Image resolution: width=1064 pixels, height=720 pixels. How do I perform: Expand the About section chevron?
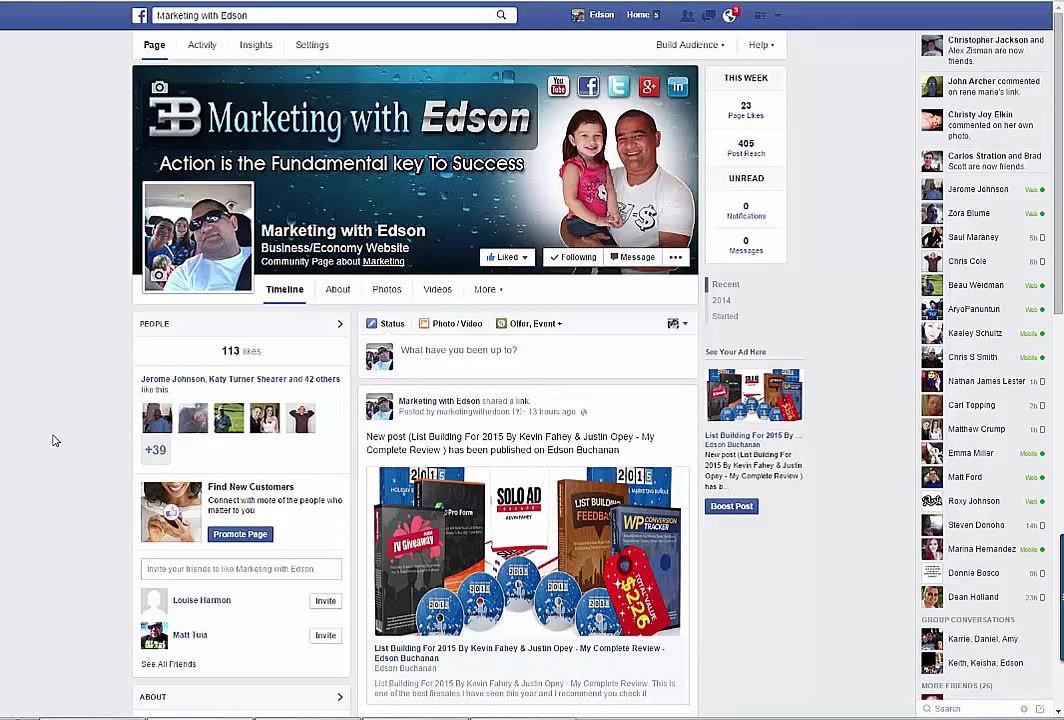coord(340,697)
